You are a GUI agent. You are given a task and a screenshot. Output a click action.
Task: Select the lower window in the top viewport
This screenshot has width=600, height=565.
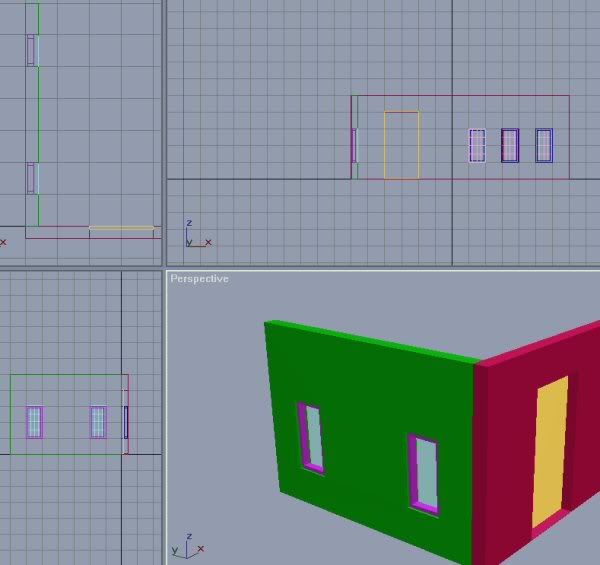point(31,178)
